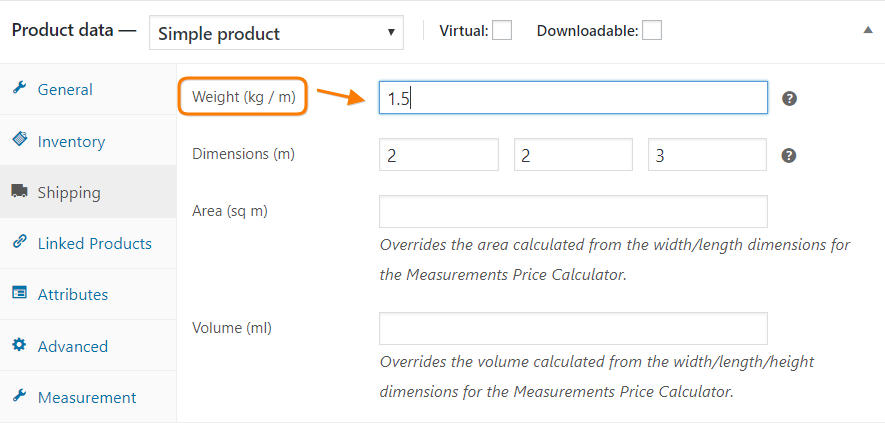Click the Virtual: label text
Screen dimensions: 885x423
click(463, 31)
